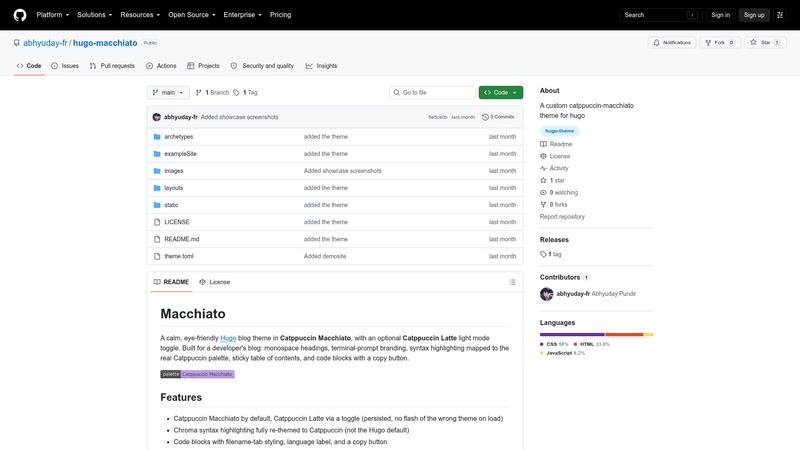Open the hugo-macchiato repository link
This screenshot has height=450, width=800.
(x=105, y=43)
